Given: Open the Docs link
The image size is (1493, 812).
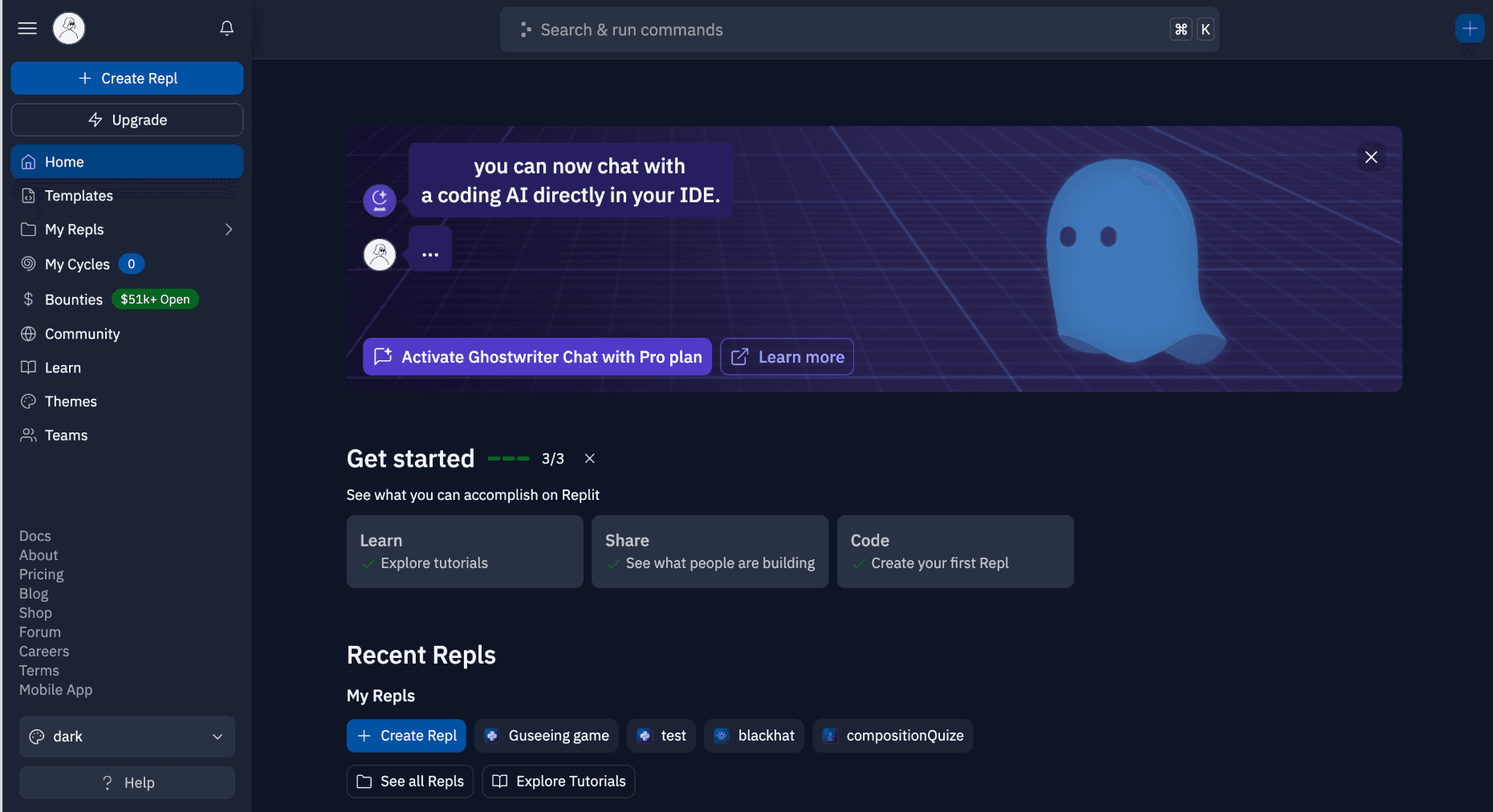Looking at the screenshot, I should coord(35,536).
